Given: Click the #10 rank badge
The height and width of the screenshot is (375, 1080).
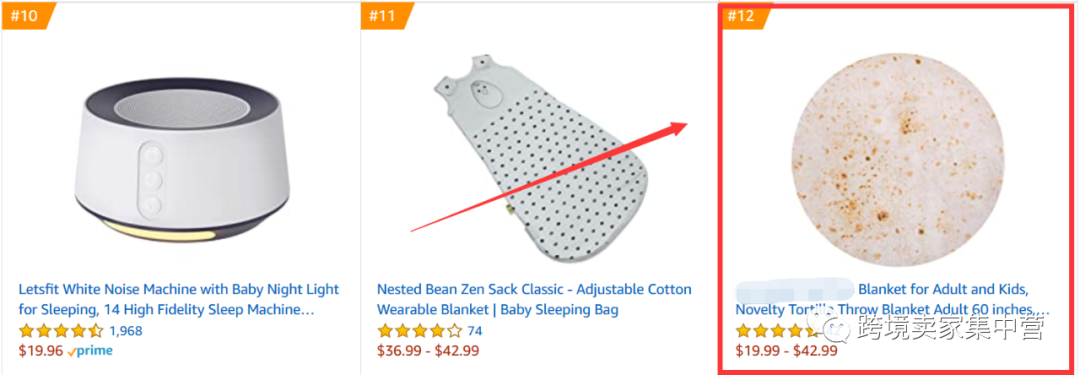Looking at the screenshot, I should pos(28,16).
